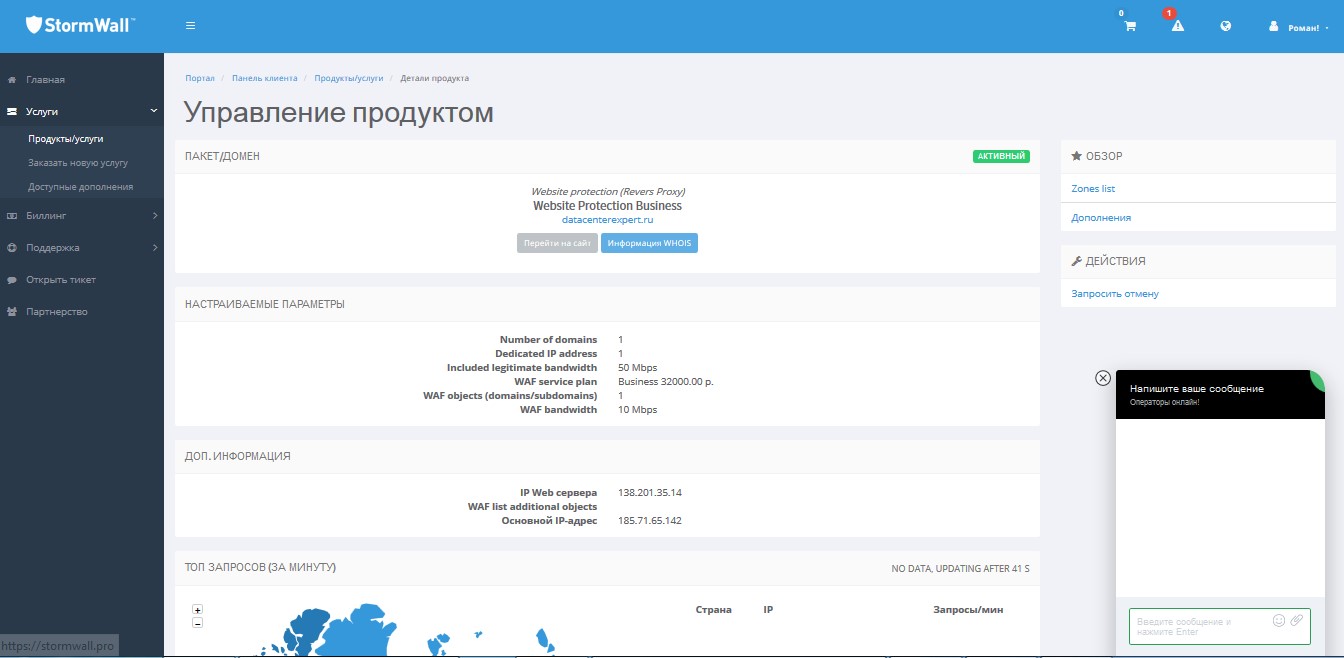1344x658 pixels.
Task: Expand the Биллинг sidebar section
Action: [82, 215]
